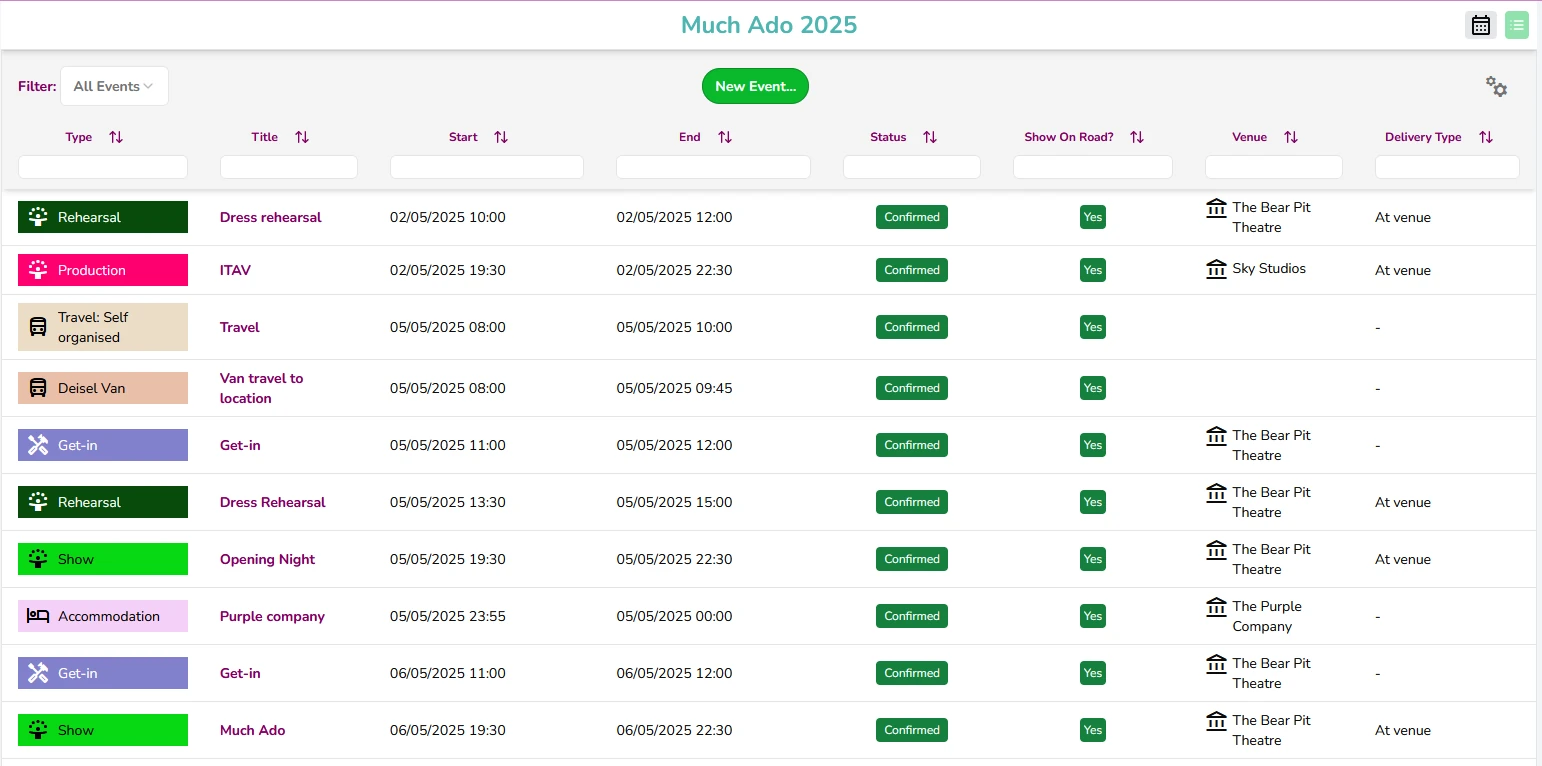Viewport: 1542px width, 766px height.
Task: Click the venue building icon beside Sky Studios
Action: click(x=1216, y=268)
